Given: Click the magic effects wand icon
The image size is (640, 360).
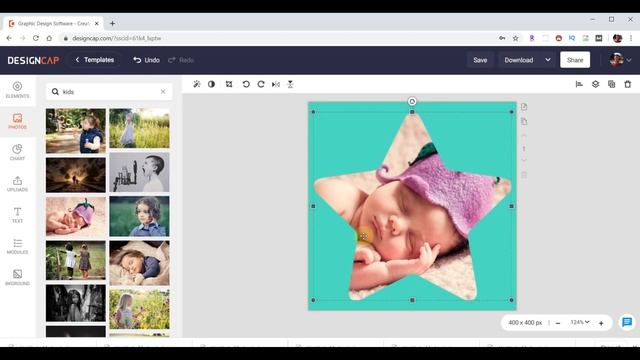Looking at the screenshot, I should pos(197,84).
